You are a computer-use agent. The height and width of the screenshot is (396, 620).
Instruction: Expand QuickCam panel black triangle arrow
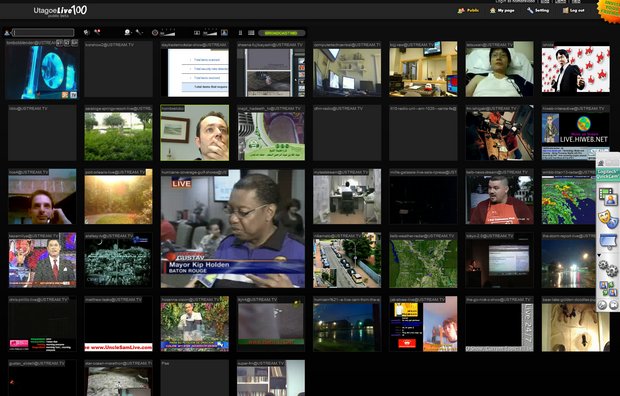point(599,255)
